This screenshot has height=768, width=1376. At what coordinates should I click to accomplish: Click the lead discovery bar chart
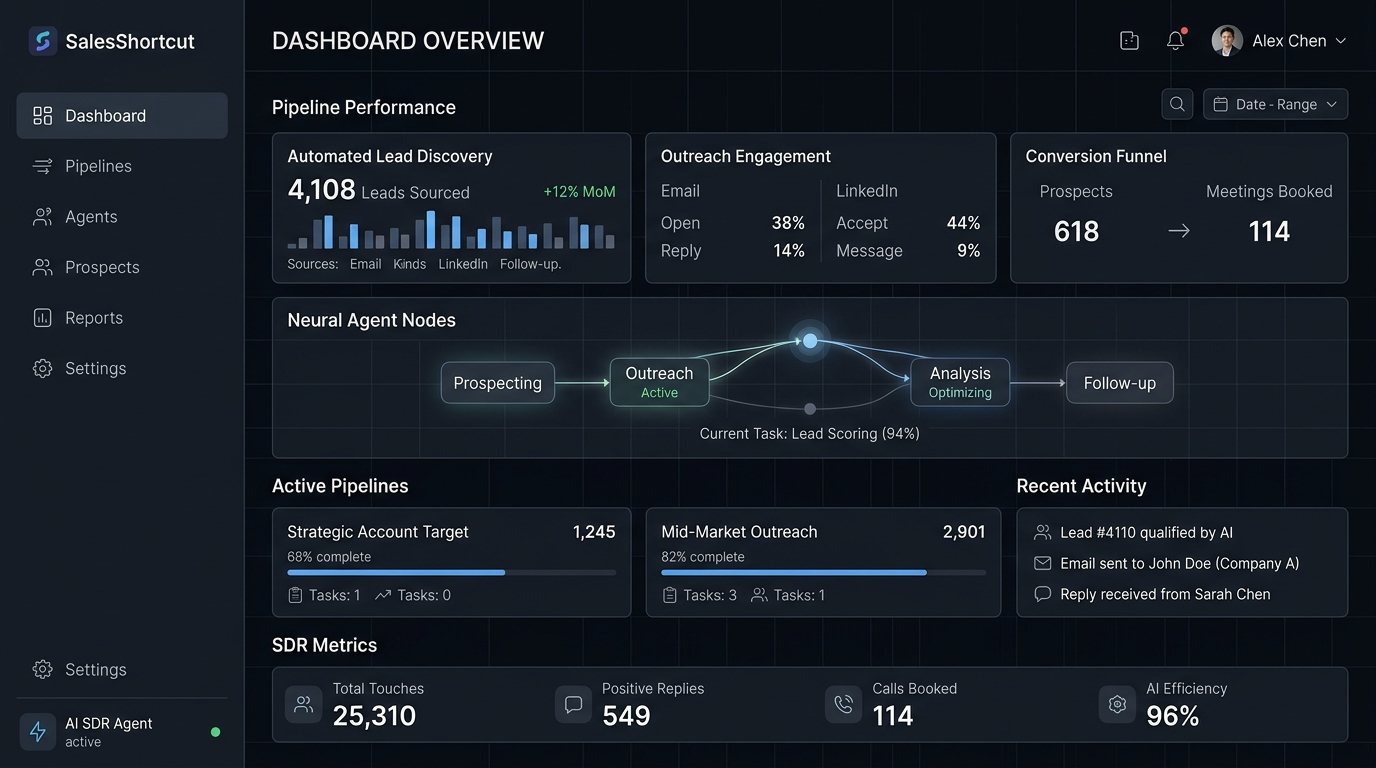click(451, 230)
